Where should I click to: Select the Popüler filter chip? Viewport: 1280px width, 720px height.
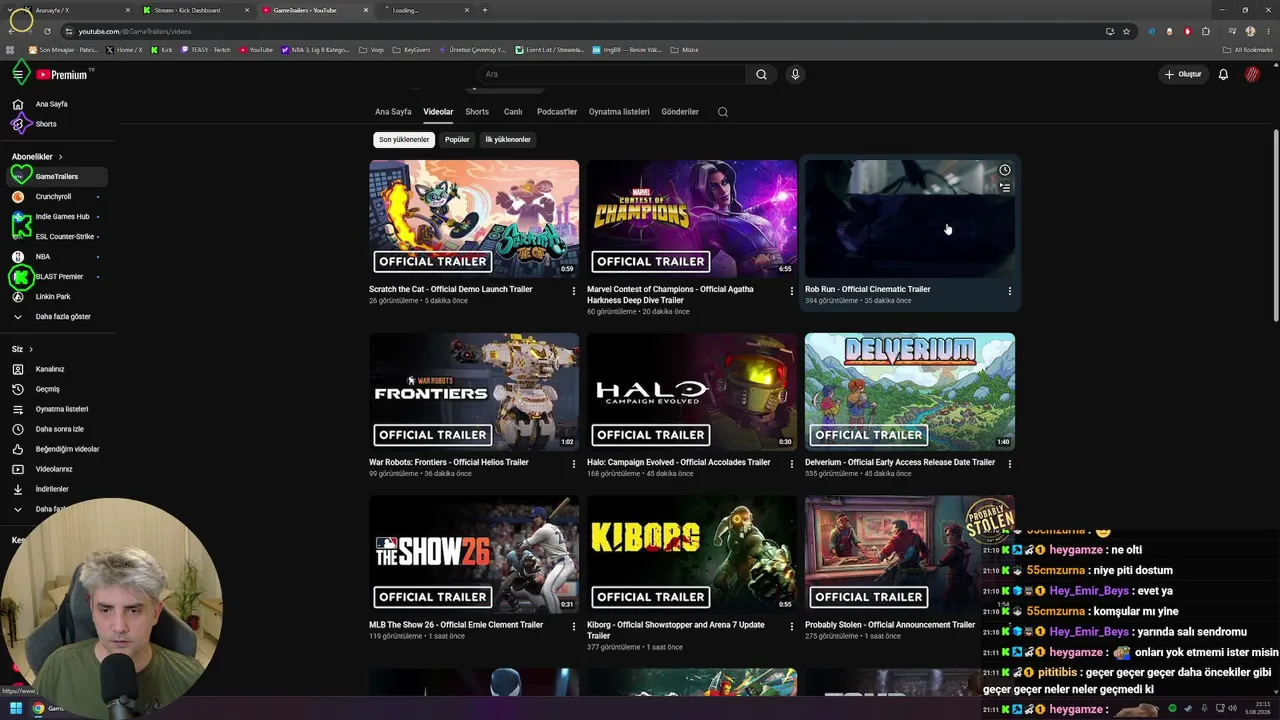pos(457,140)
